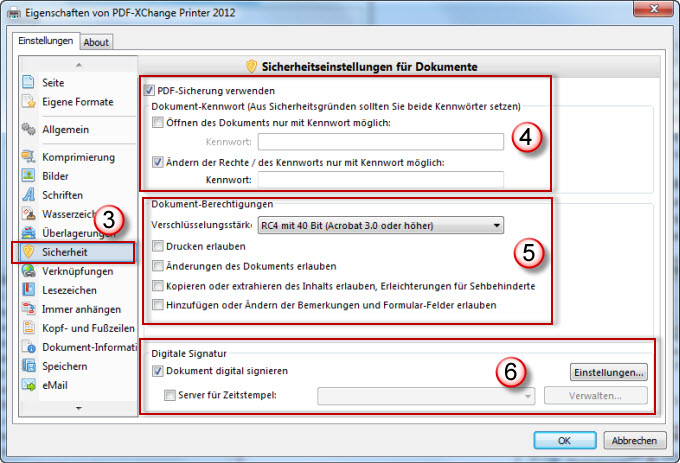
Task: Click the Kopf- und Fußzeilen icon
Action: (x=29, y=328)
